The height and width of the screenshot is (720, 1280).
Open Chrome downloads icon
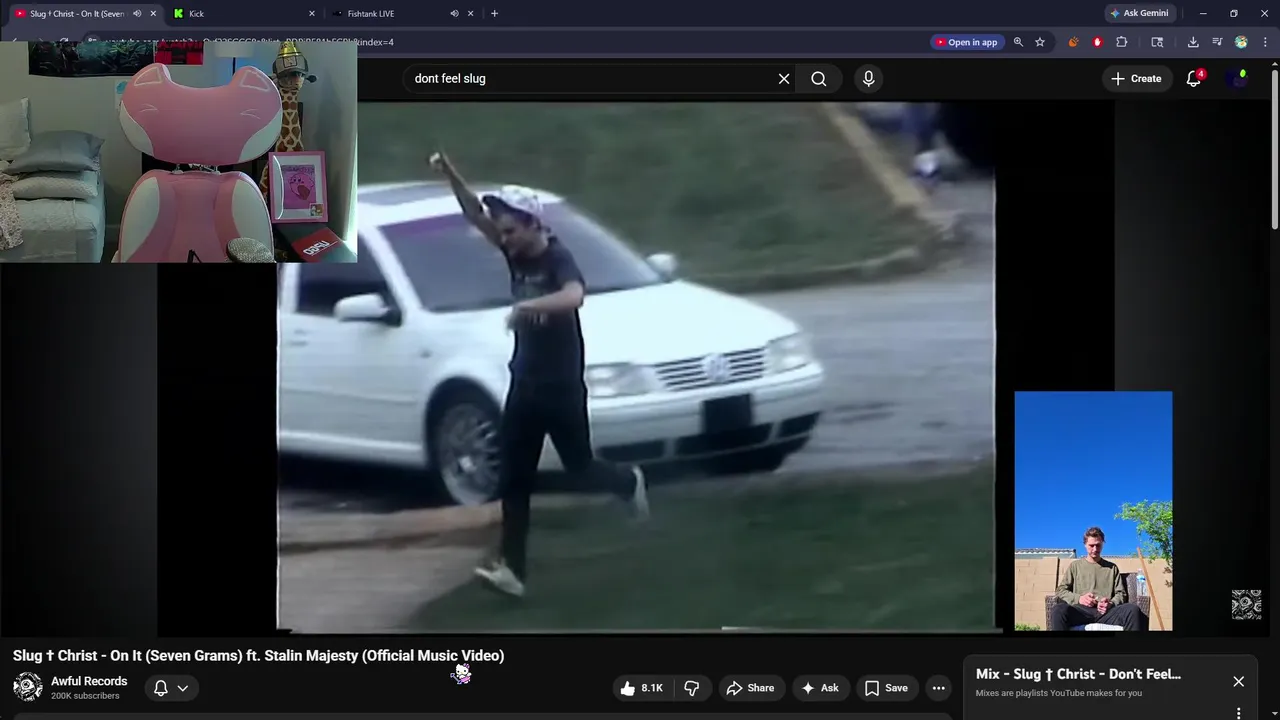click(x=1193, y=42)
